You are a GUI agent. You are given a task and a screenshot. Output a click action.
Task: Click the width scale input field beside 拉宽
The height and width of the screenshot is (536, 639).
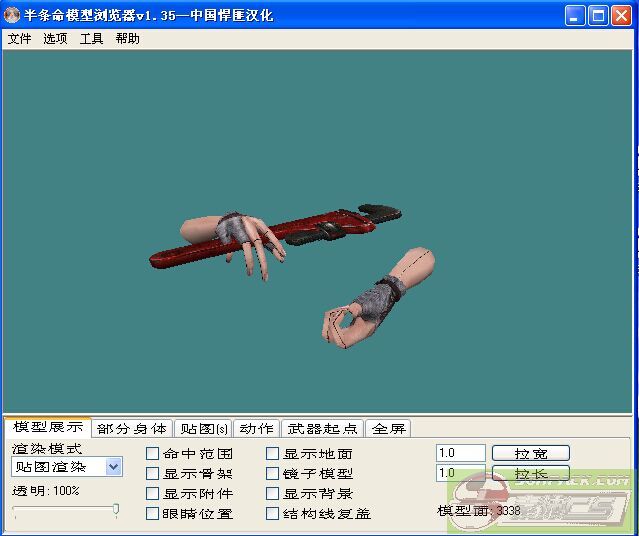click(460, 453)
